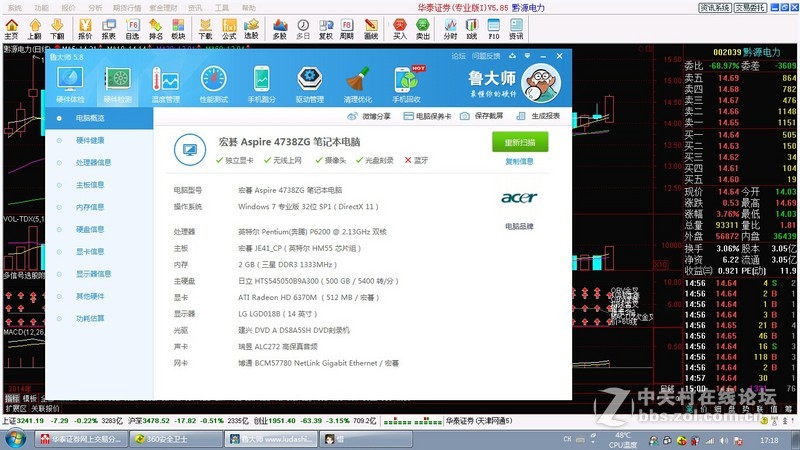The image size is (800, 450).
Task: Open the 排名 ranking icon
Action: (x=156, y=29)
